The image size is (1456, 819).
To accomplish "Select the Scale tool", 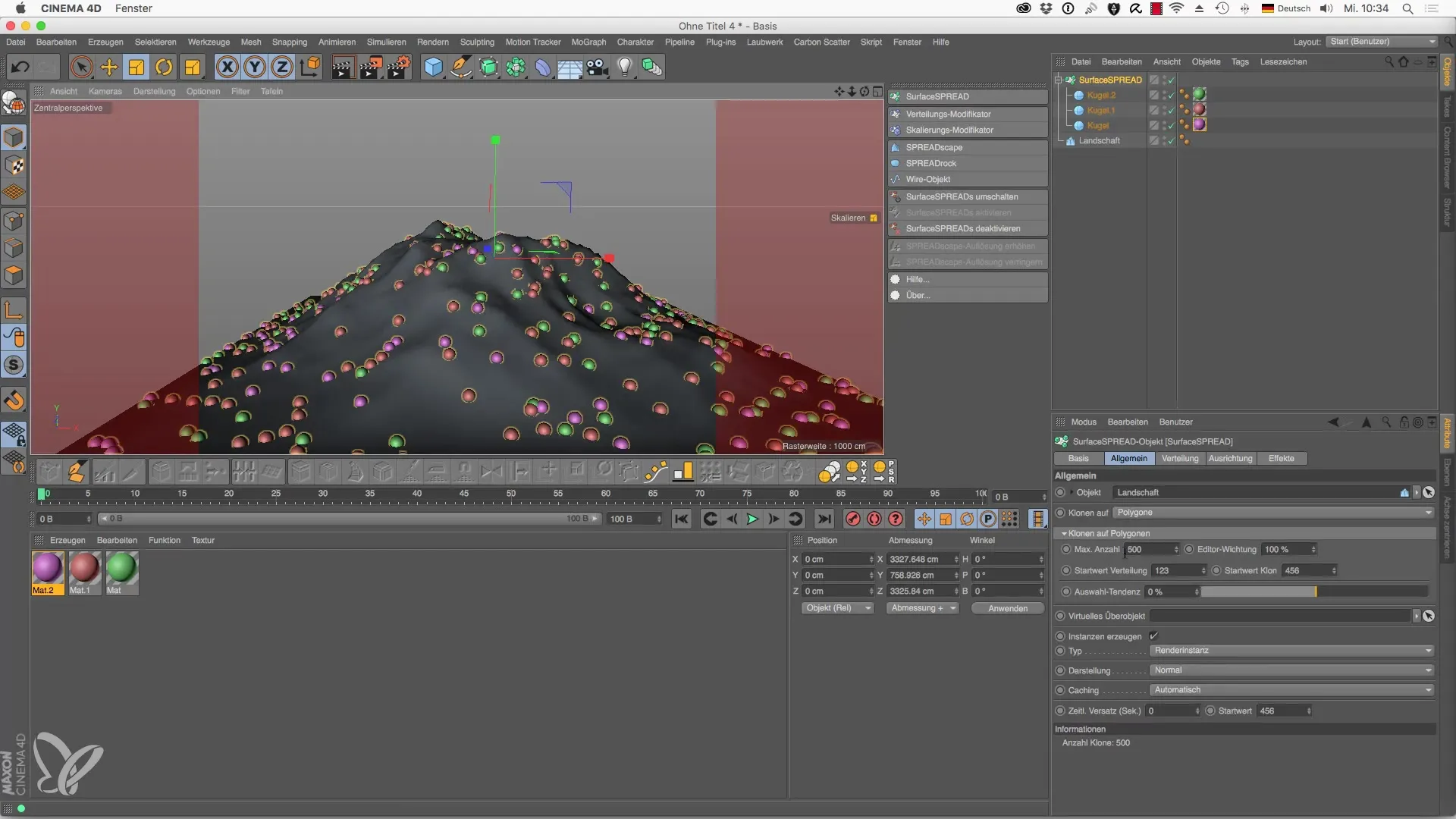I will pos(136,67).
